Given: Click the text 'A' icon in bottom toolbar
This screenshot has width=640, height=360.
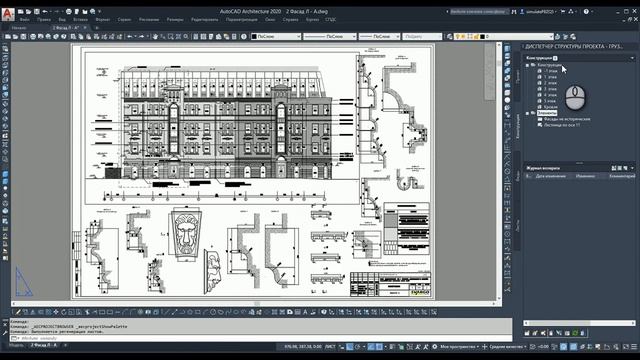Looking at the screenshot, I should click(x=305, y=312).
